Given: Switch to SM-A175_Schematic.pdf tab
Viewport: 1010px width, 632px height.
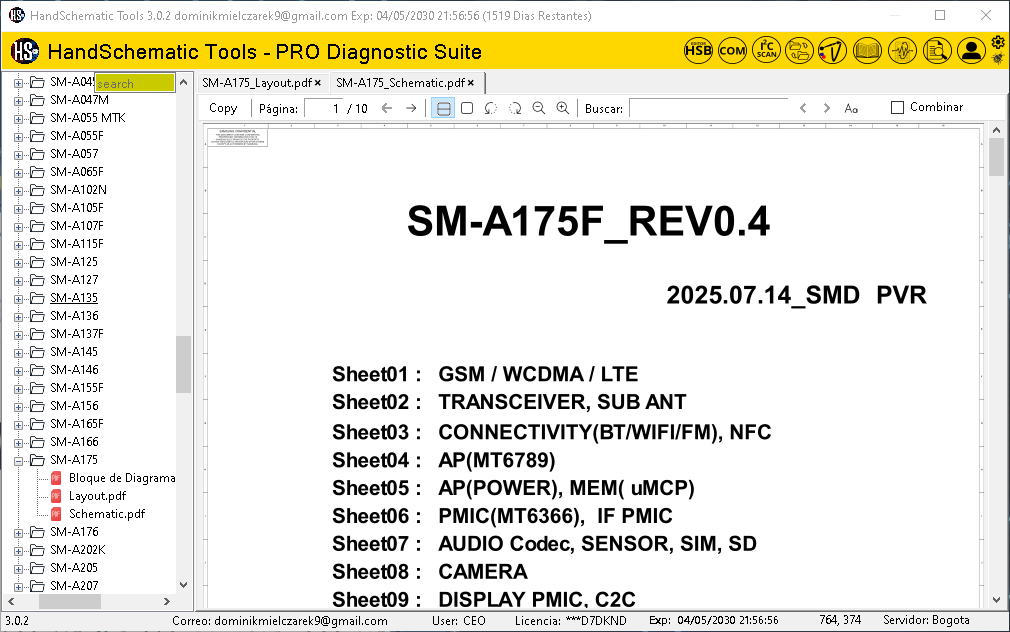Looking at the screenshot, I should pyautogui.click(x=400, y=82).
